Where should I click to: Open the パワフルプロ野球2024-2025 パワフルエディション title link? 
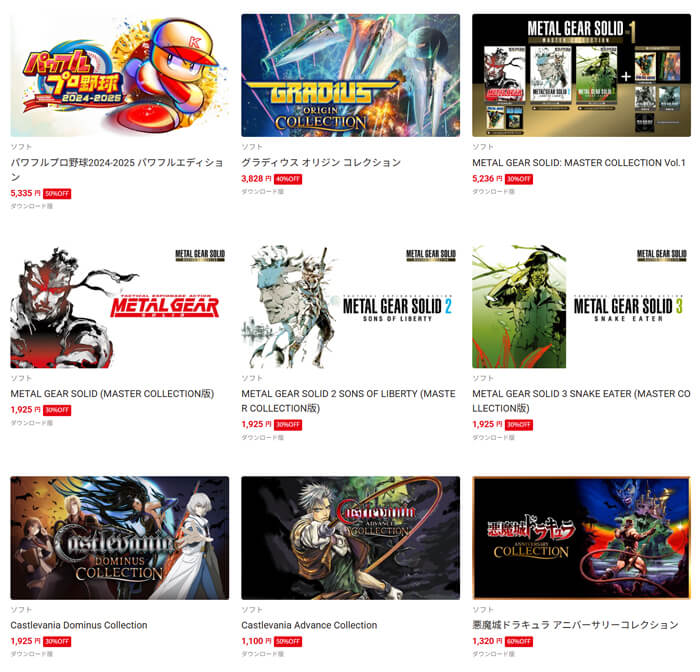point(117,169)
